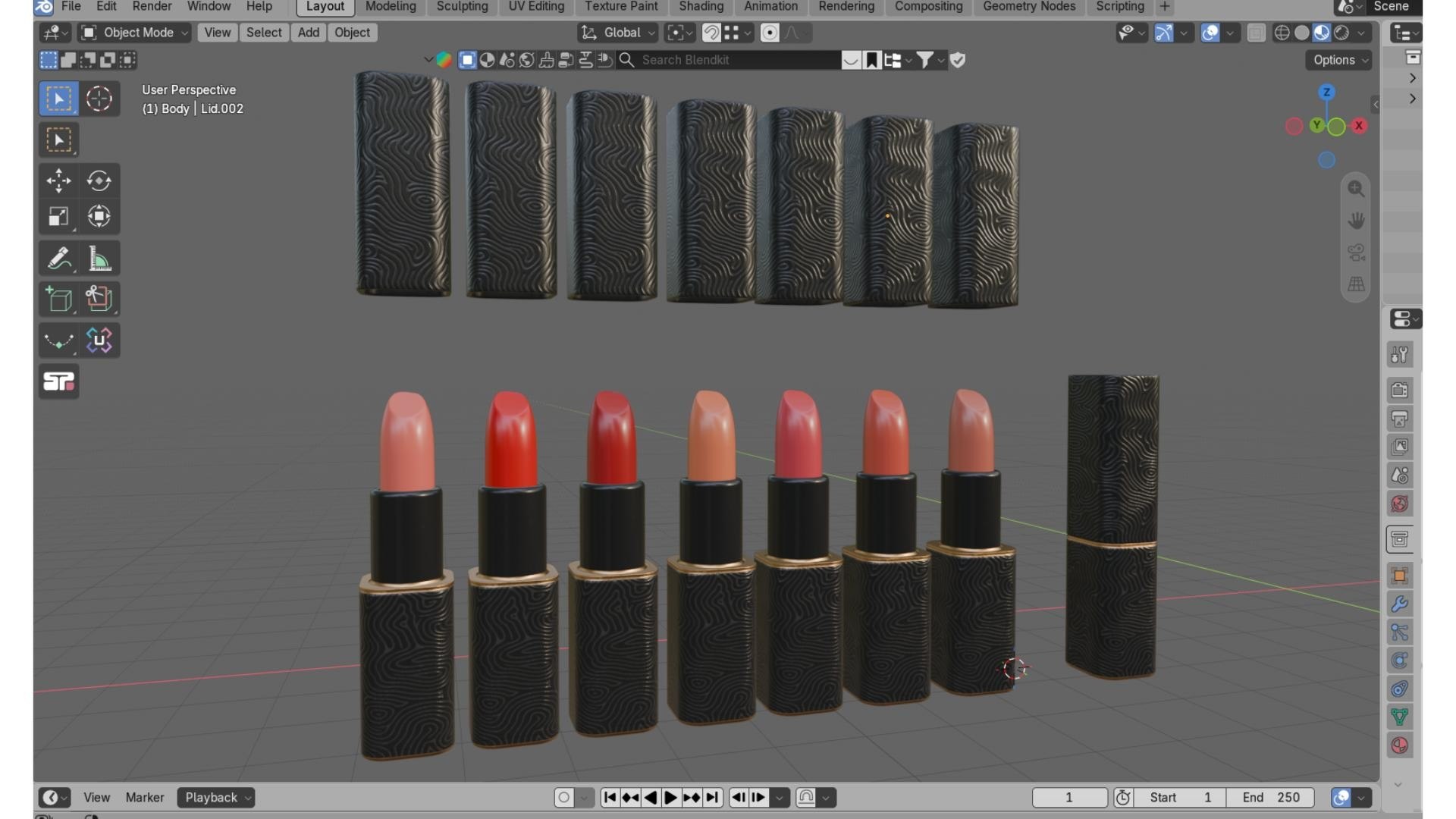This screenshot has height=819, width=1456.
Task: Click the Marker button in timeline
Action: (145, 798)
